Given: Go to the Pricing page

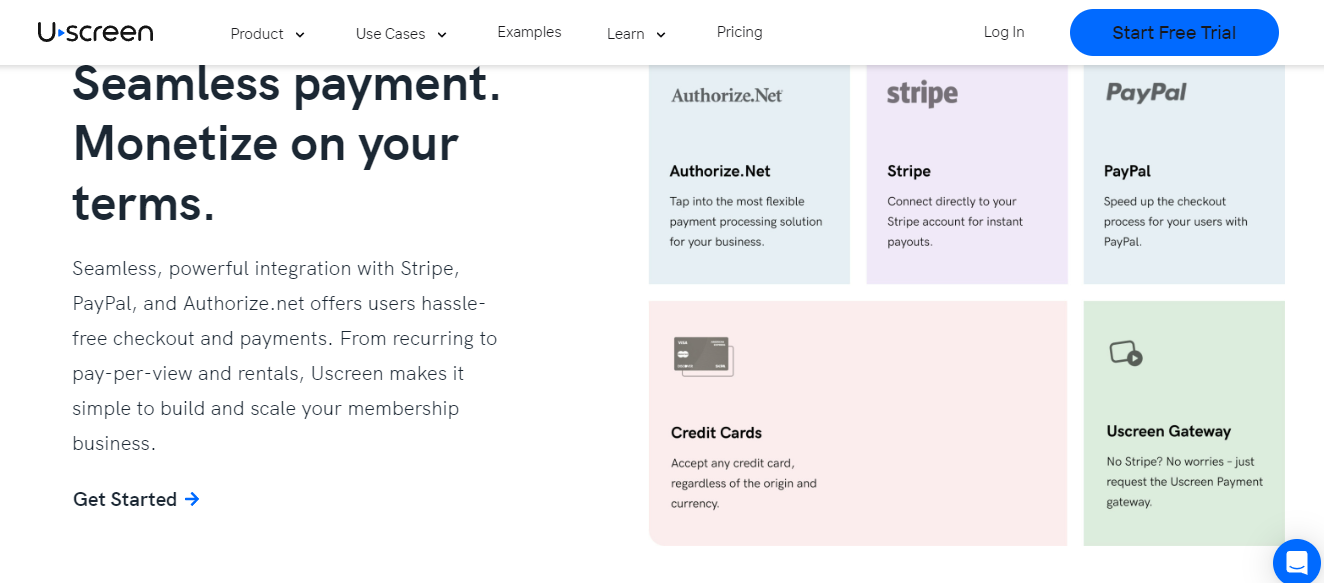Looking at the screenshot, I should point(739,31).
